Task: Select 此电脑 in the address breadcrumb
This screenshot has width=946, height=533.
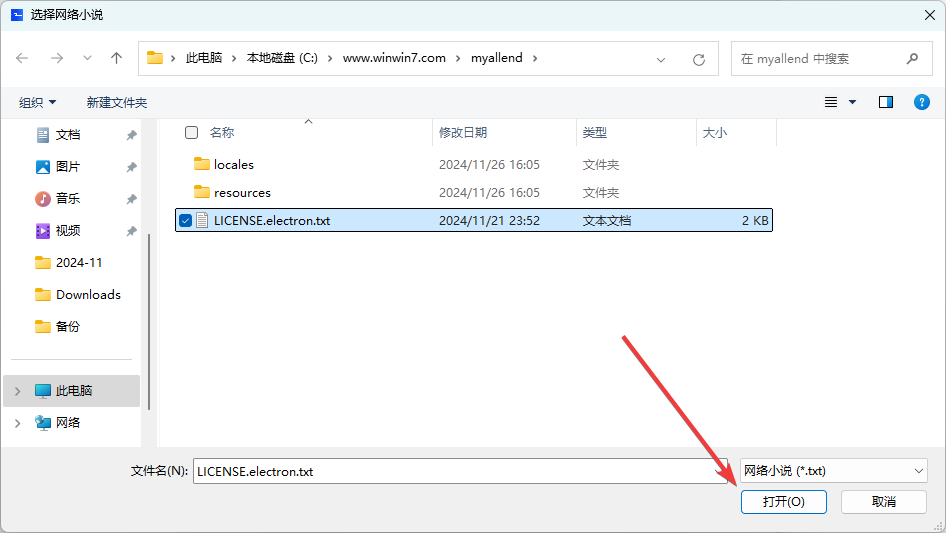Action: pos(204,58)
